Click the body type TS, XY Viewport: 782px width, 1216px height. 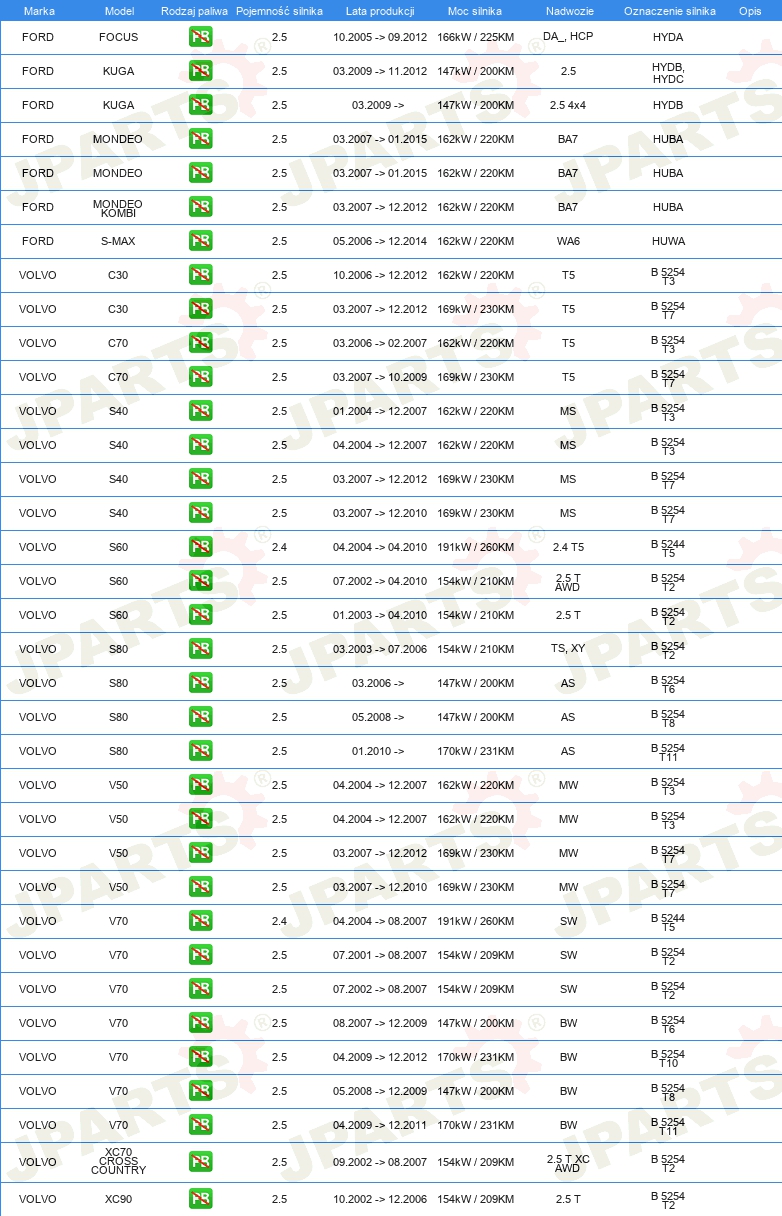tap(568, 649)
